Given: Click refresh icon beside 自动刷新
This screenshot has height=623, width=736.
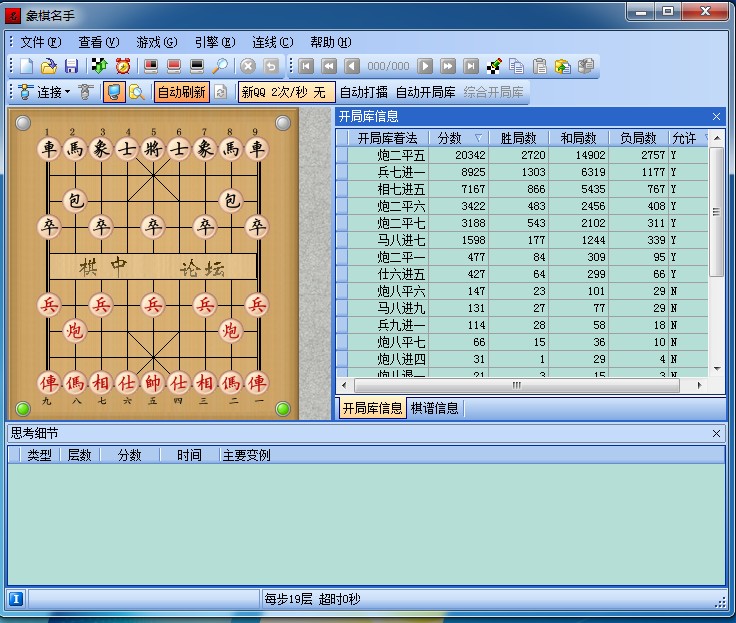Looking at the screenshot, I should [x=221, y=92].
